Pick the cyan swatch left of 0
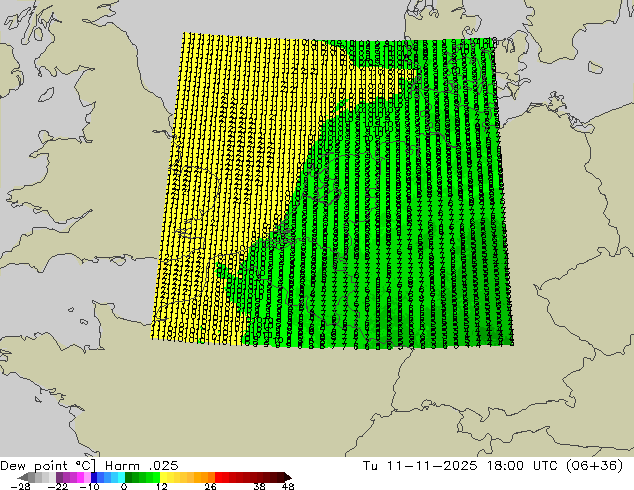This screenshot has width=634, height=490. click(121, 477)
